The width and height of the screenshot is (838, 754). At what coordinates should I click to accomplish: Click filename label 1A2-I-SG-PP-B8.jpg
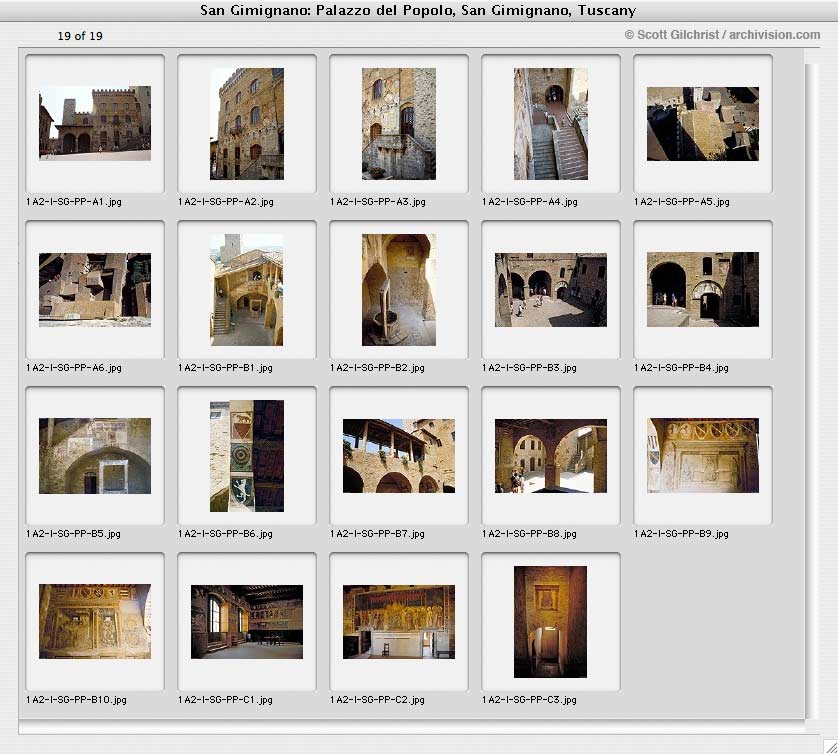529,534
